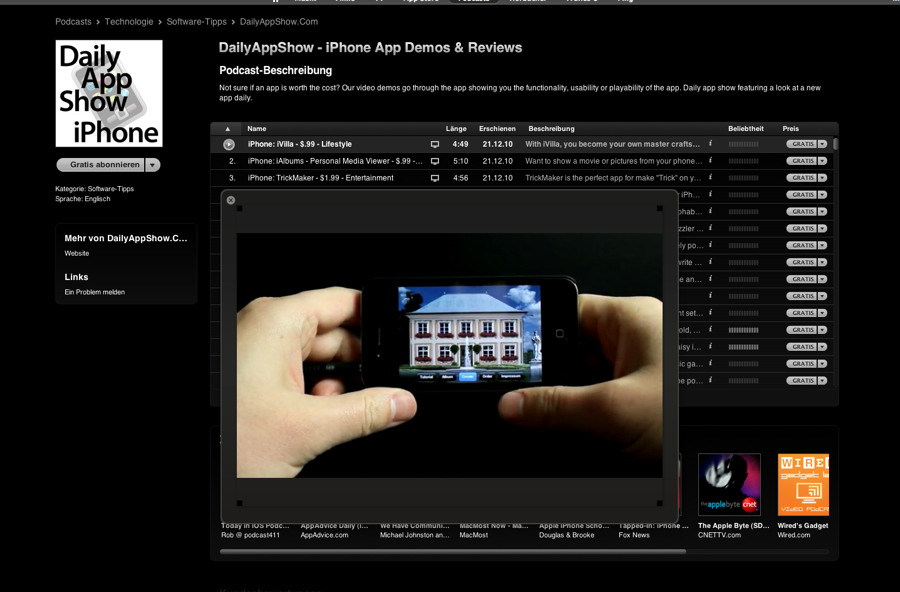Sort episodes by the Preis column
900x592 pixels.
tap(790, 129)
